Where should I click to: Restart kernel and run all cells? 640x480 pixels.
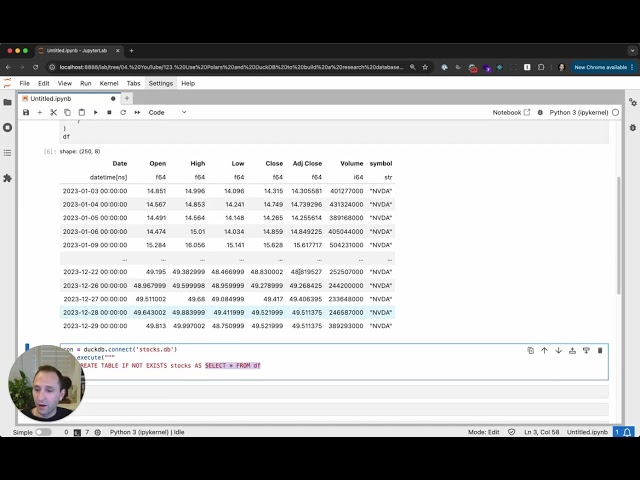(137, 112)
